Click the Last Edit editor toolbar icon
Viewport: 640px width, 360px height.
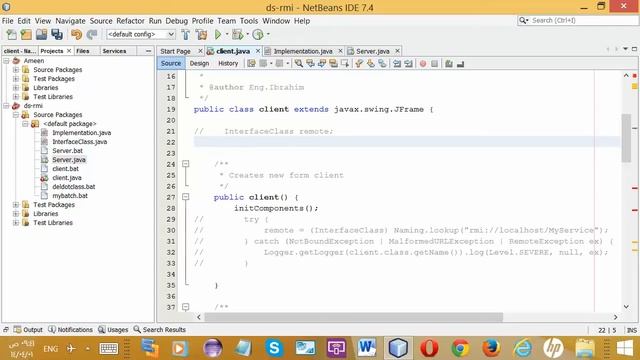251,64
